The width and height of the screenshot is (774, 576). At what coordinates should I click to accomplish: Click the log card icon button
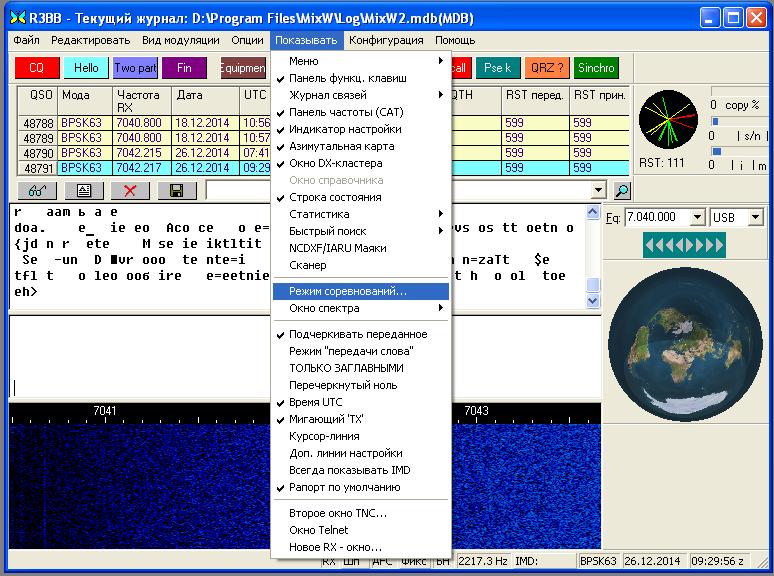84,191
